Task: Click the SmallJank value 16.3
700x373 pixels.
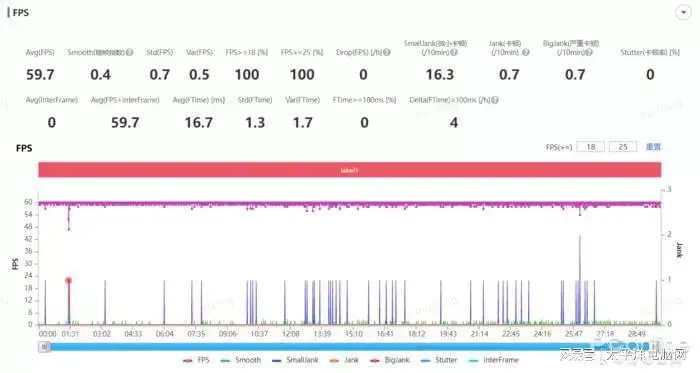Action: (x=440, y=75)
